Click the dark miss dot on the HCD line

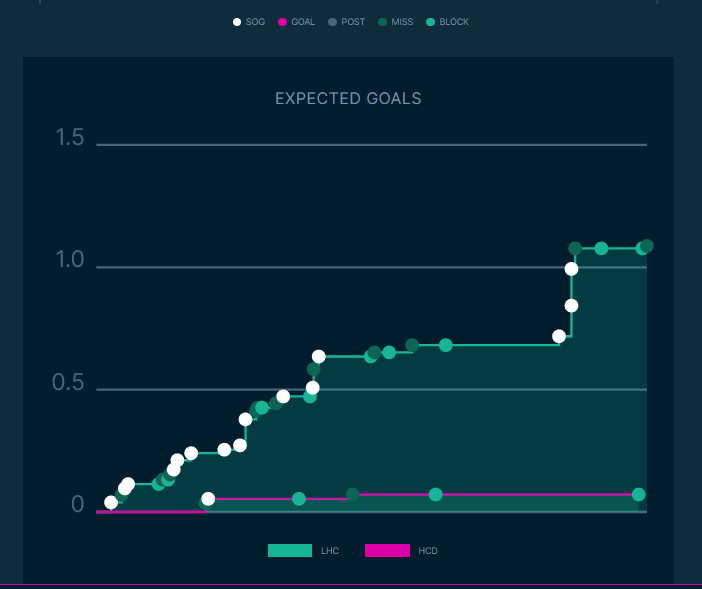click(x=353, y=495)
